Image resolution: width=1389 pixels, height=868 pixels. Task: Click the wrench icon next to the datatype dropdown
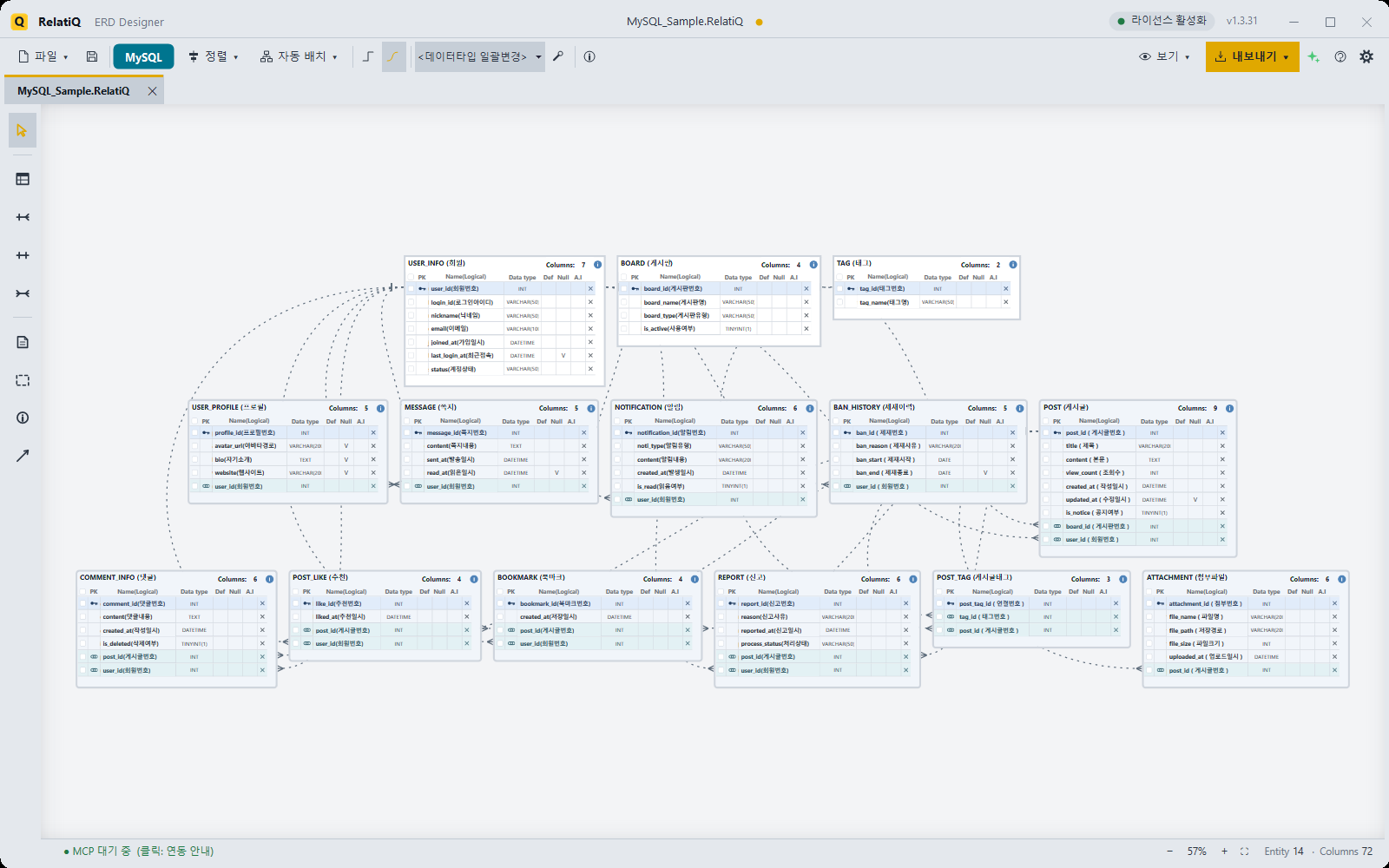tap(558, 56)
